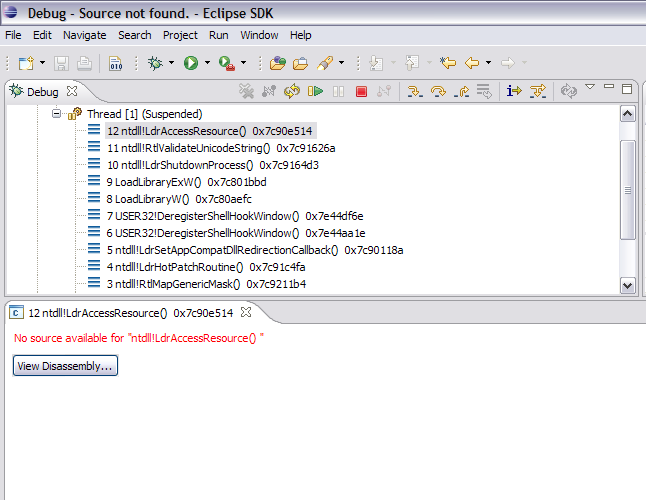This screenshot has width=646, height=500.
Task: Click the Debug view scrollbar down arrow
Action: coord(627,285)
